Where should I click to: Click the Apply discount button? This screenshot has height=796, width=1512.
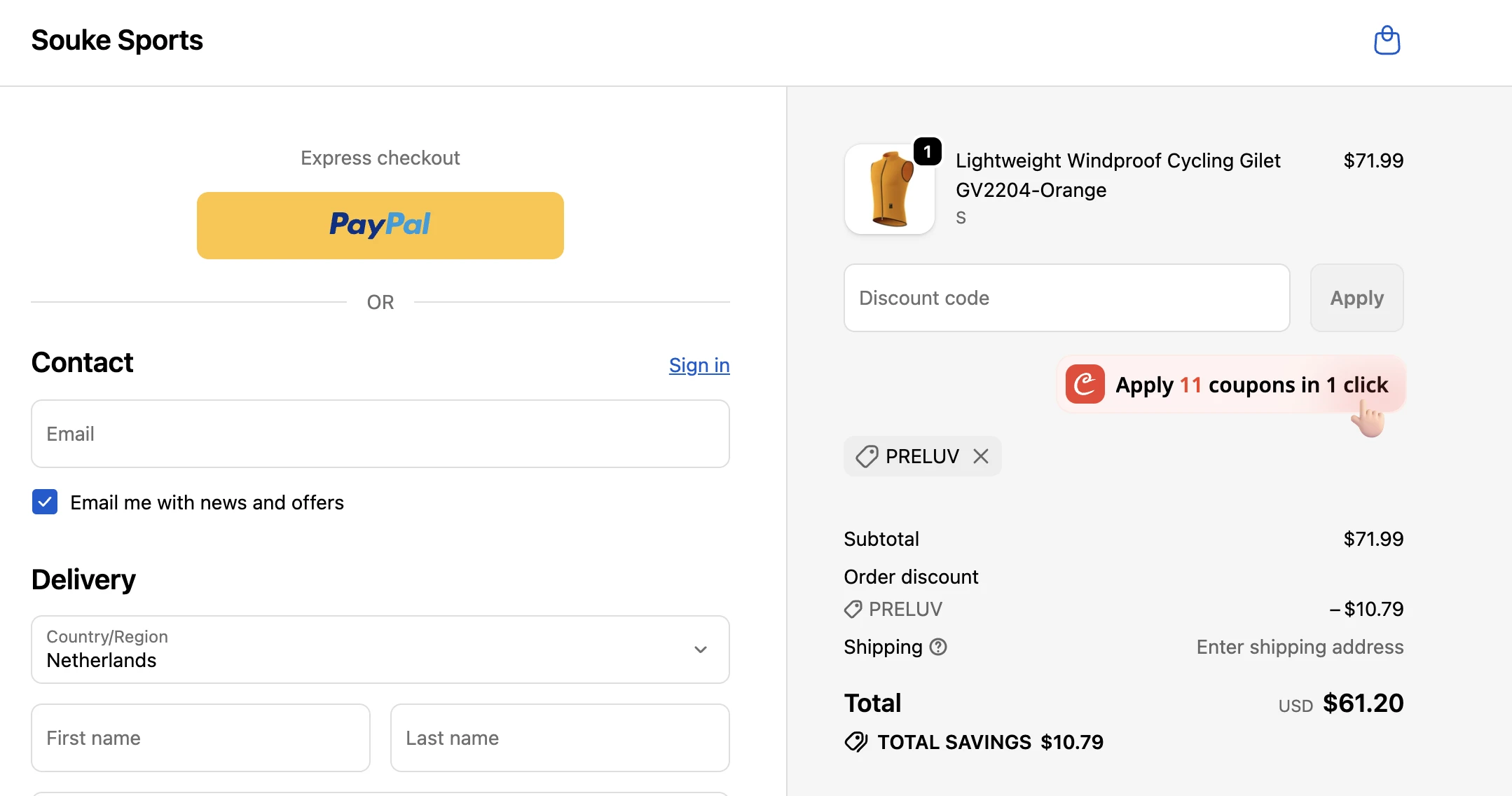coord(1357,298)
